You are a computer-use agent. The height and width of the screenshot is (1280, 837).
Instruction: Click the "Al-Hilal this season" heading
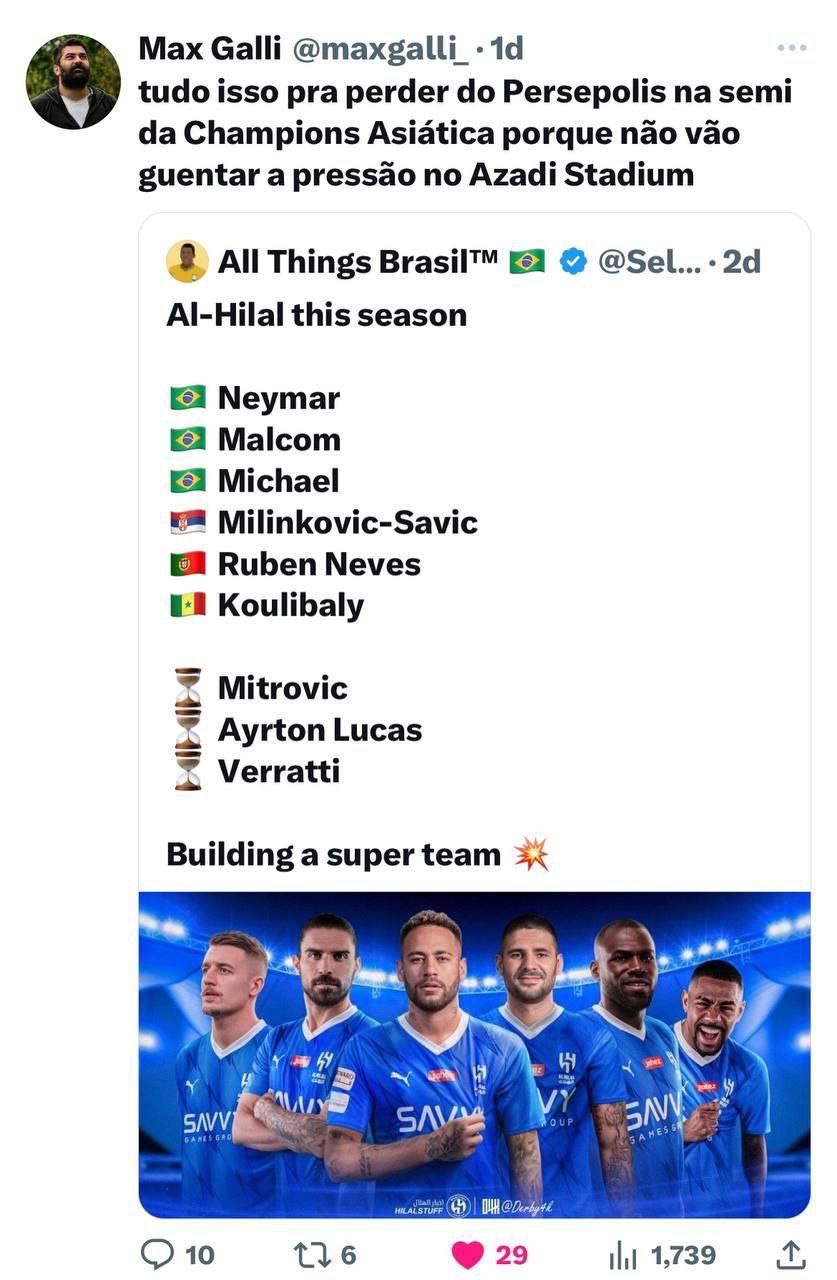coord(317,315)
